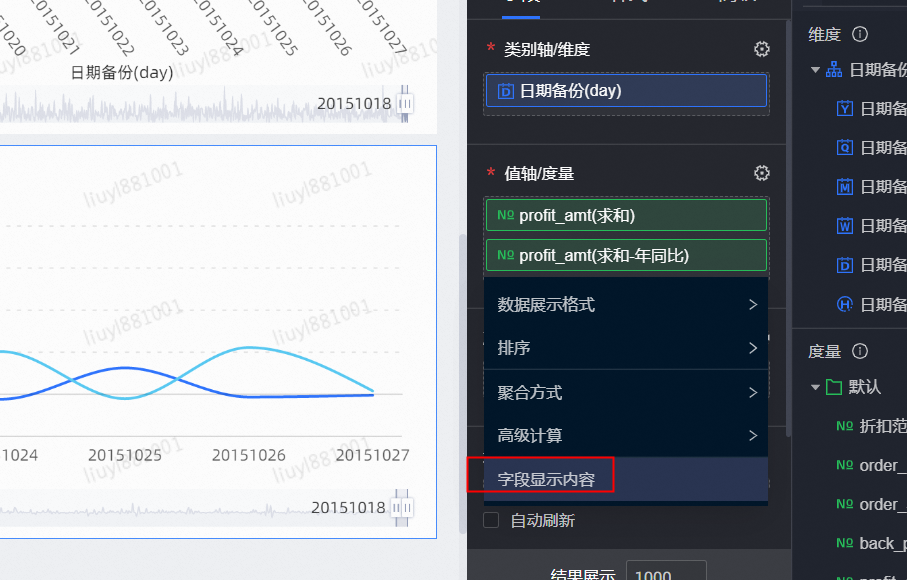The width and height of the screenshot is (907, 580).
Task: Click the profit_amt(求和-年同比) measure field
Action: (626, 256)
